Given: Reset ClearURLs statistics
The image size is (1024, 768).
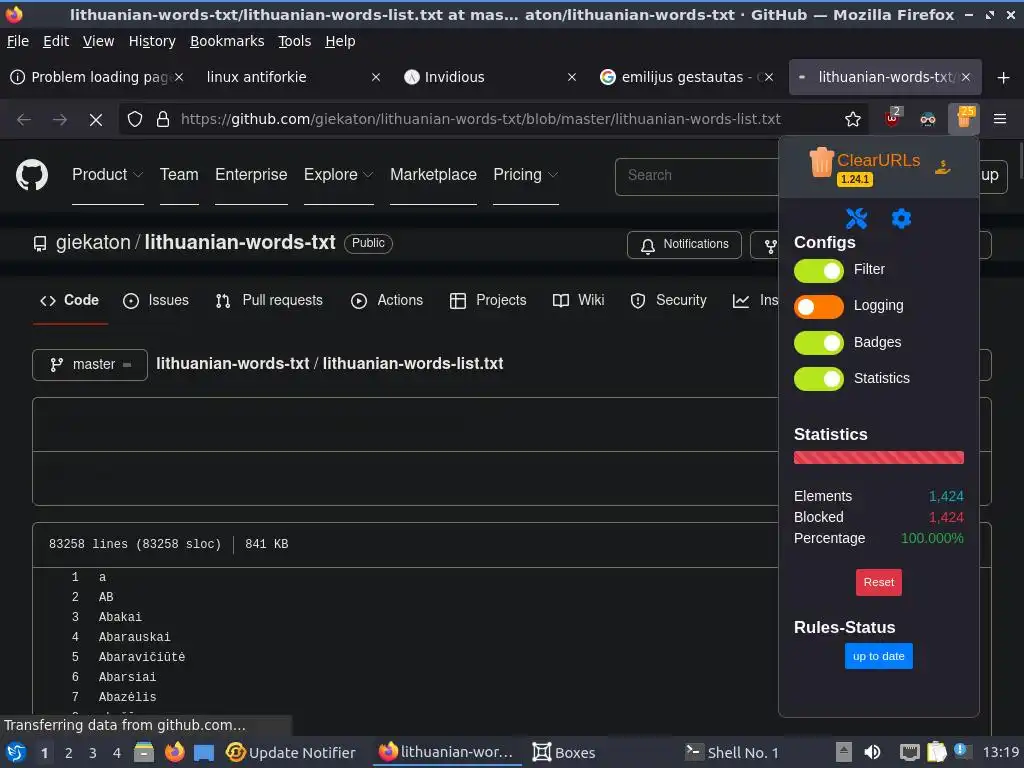Looking at the screenshot, I should 878,582.
